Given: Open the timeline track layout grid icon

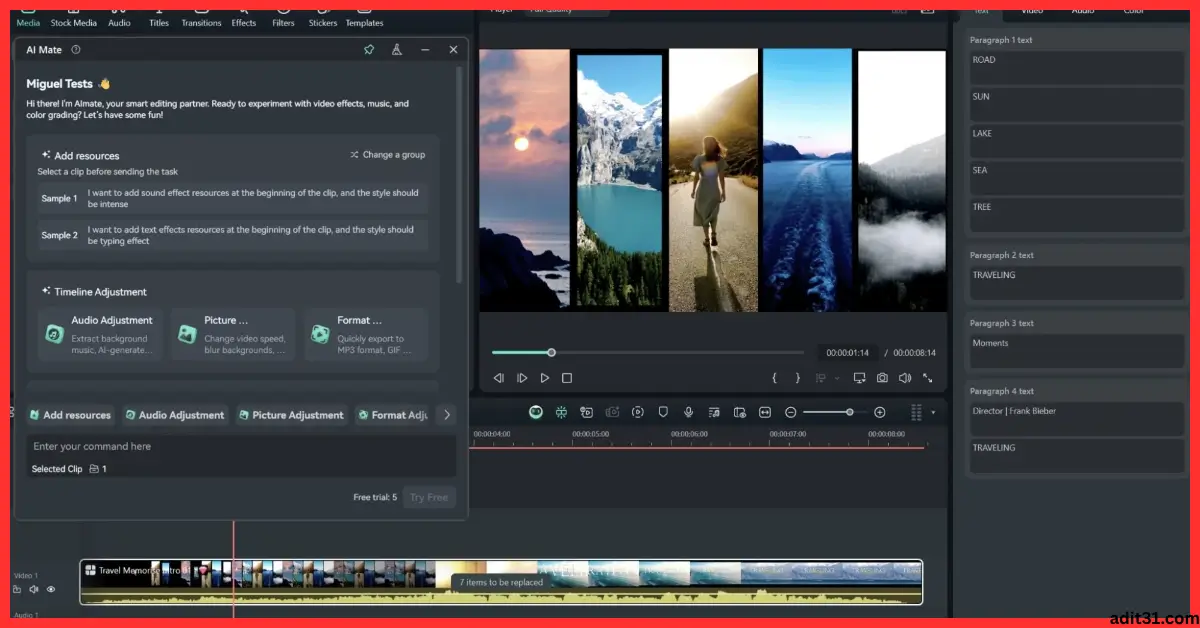Looking at the screenshot, I should pyautogui.click(x=916, y=412).
